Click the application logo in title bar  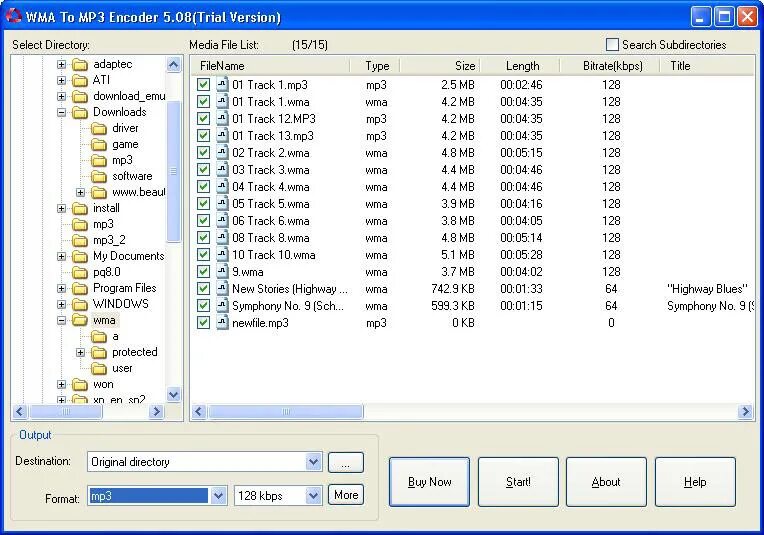pos(14,17)
